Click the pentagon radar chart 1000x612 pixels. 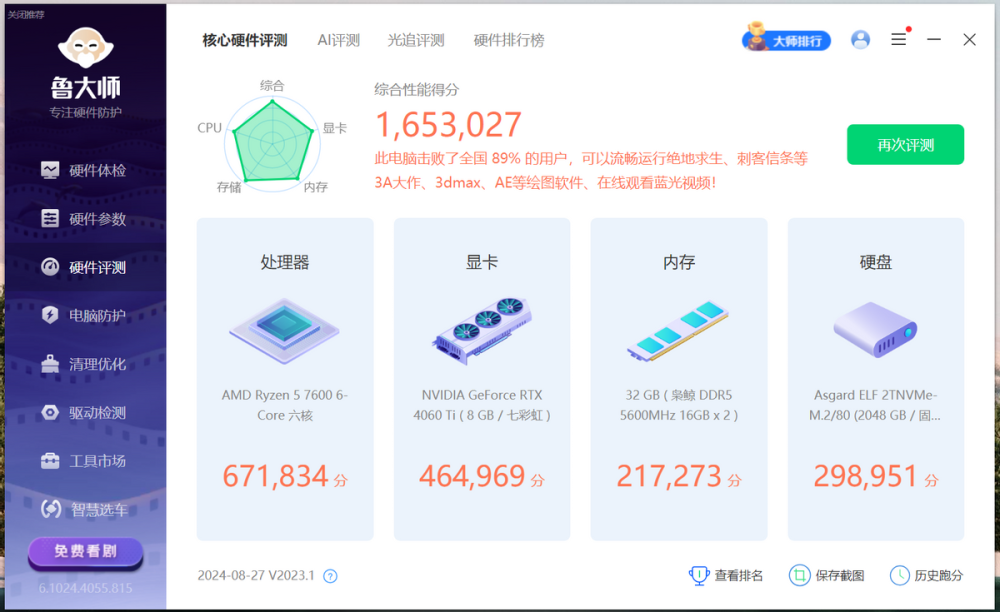tap(272, 142)
